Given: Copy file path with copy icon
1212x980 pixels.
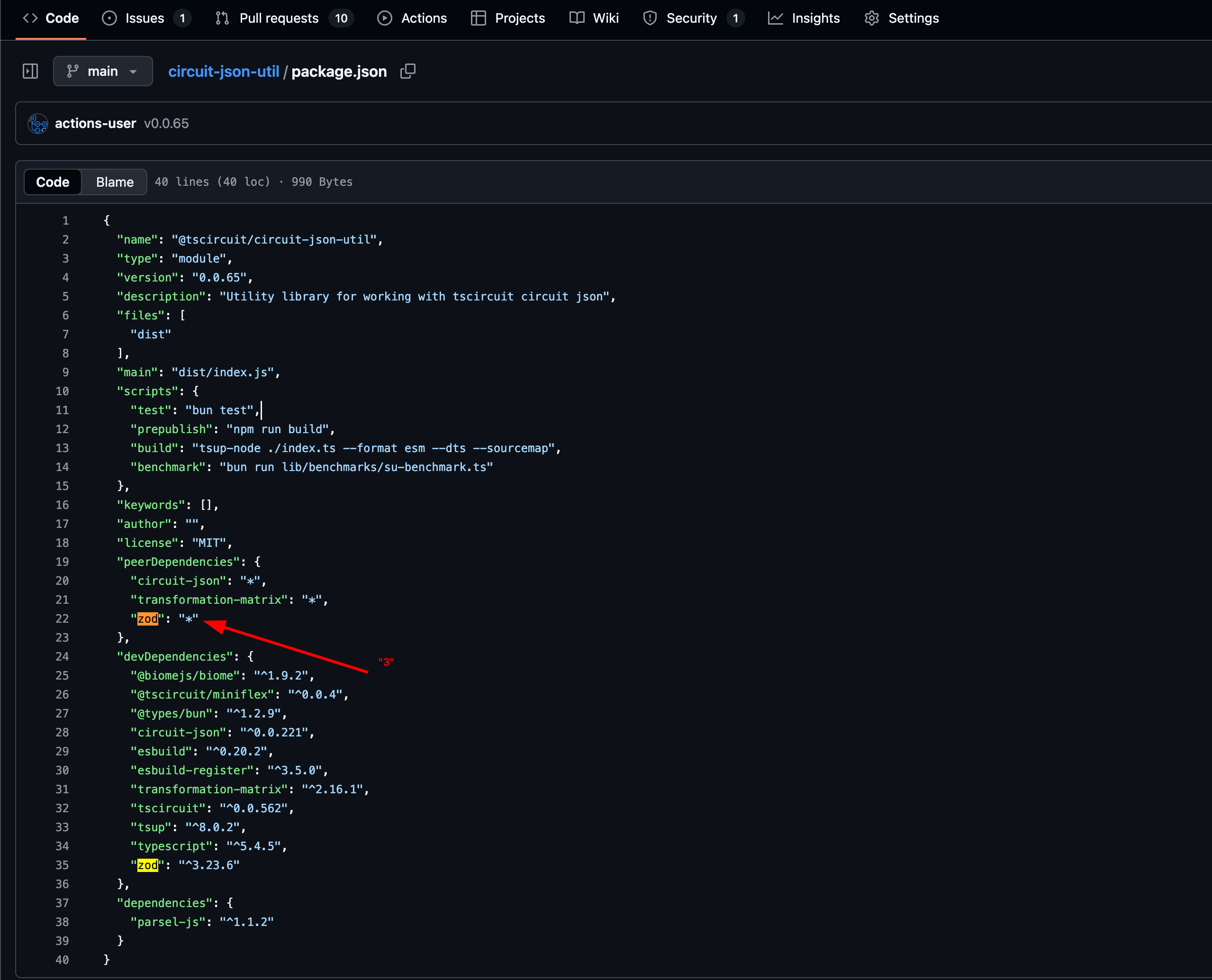Looking at the screenshot, I should click(x=407, y=71).
